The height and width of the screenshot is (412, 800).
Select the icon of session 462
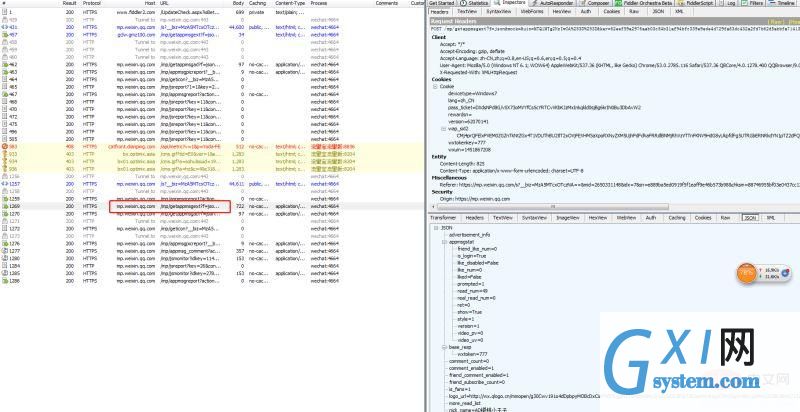click(x=5, y=65)
